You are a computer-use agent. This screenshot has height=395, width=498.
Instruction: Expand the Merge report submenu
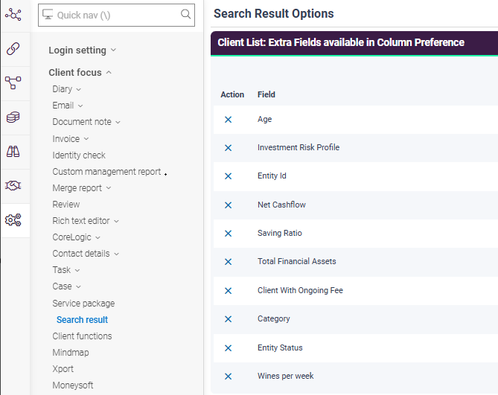click(82, 188)
